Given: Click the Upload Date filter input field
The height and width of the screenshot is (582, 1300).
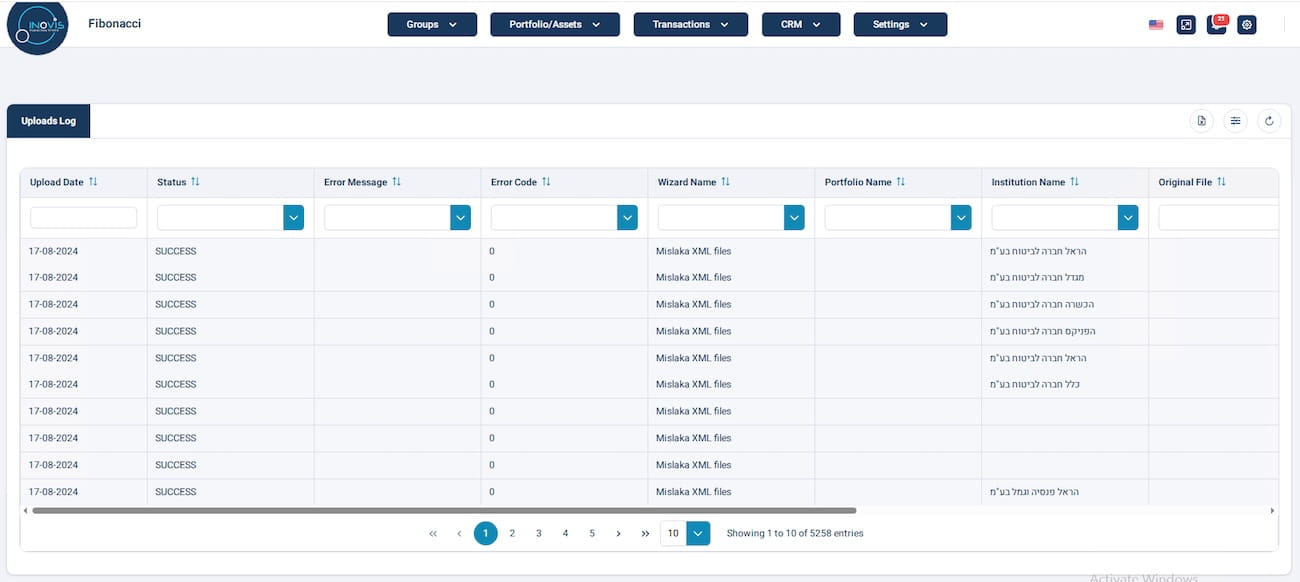Looking at the screenshot, I should tap(83, 218).
